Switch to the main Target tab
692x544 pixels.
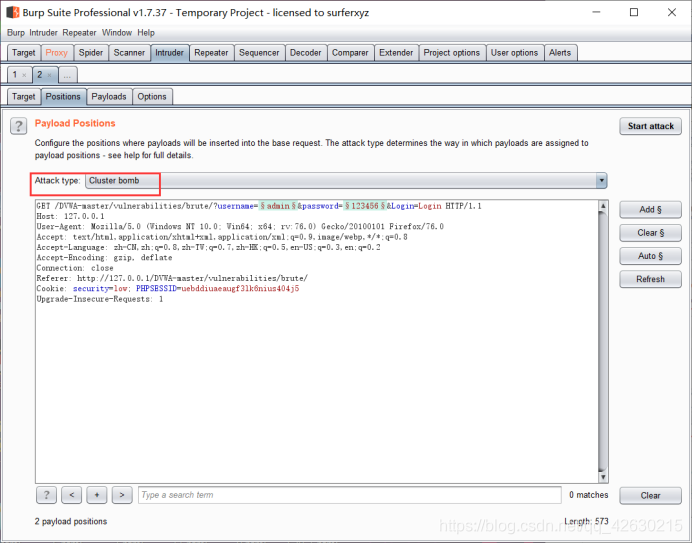tap(24, 53)
